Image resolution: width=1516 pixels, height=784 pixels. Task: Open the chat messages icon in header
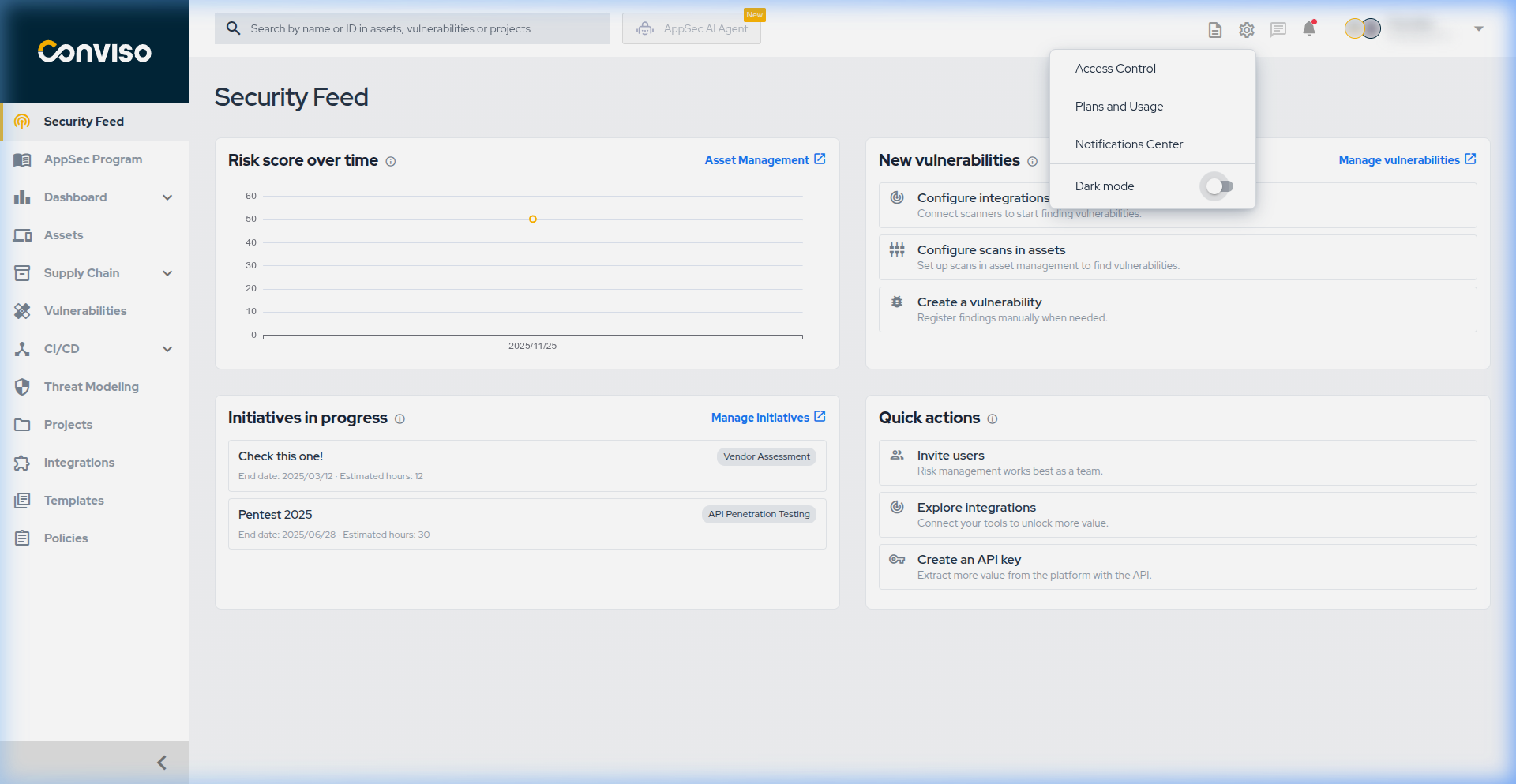pyautogui.click(x=1278, y=30)
